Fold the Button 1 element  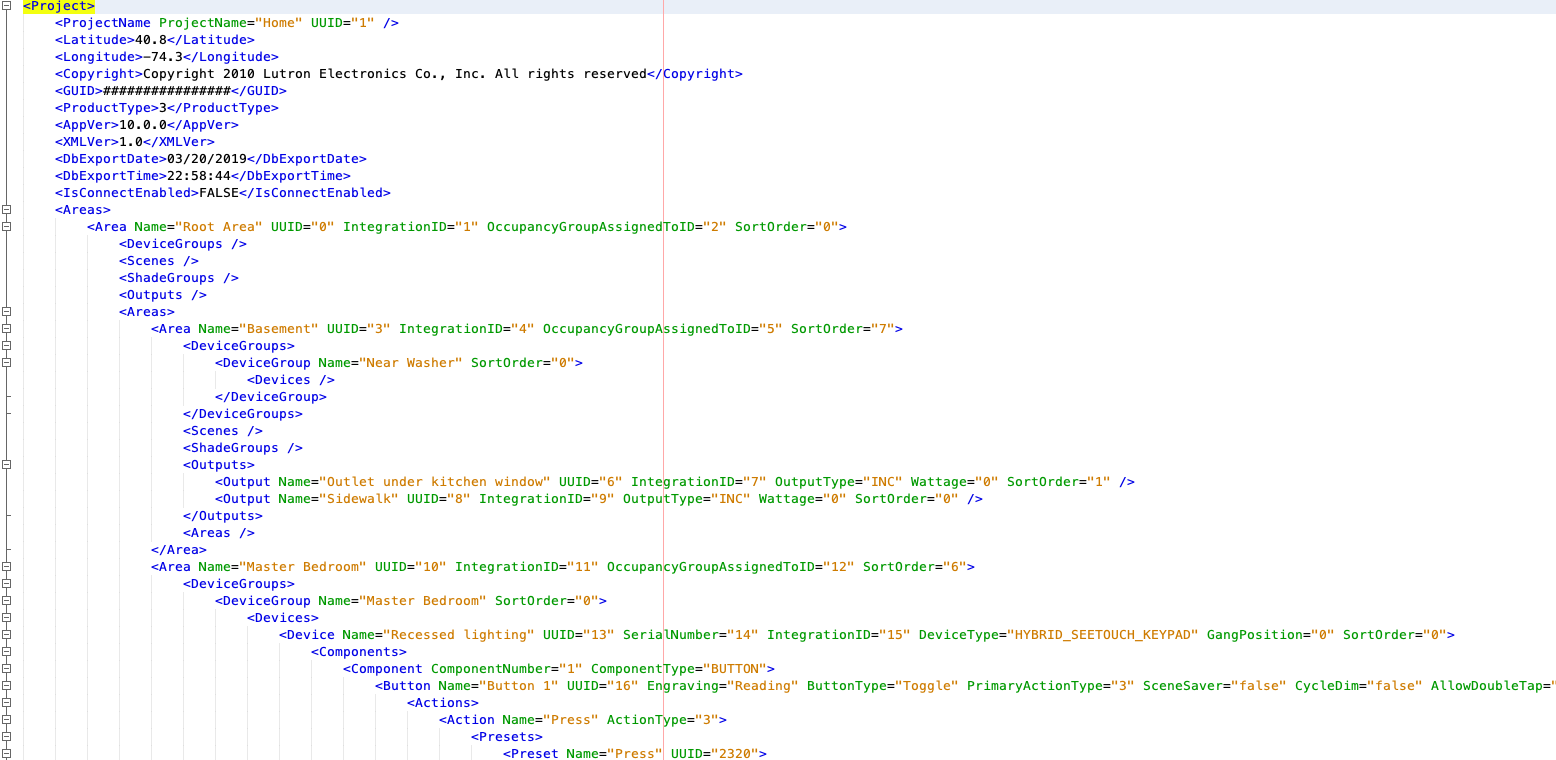click(x=7, y=686)
